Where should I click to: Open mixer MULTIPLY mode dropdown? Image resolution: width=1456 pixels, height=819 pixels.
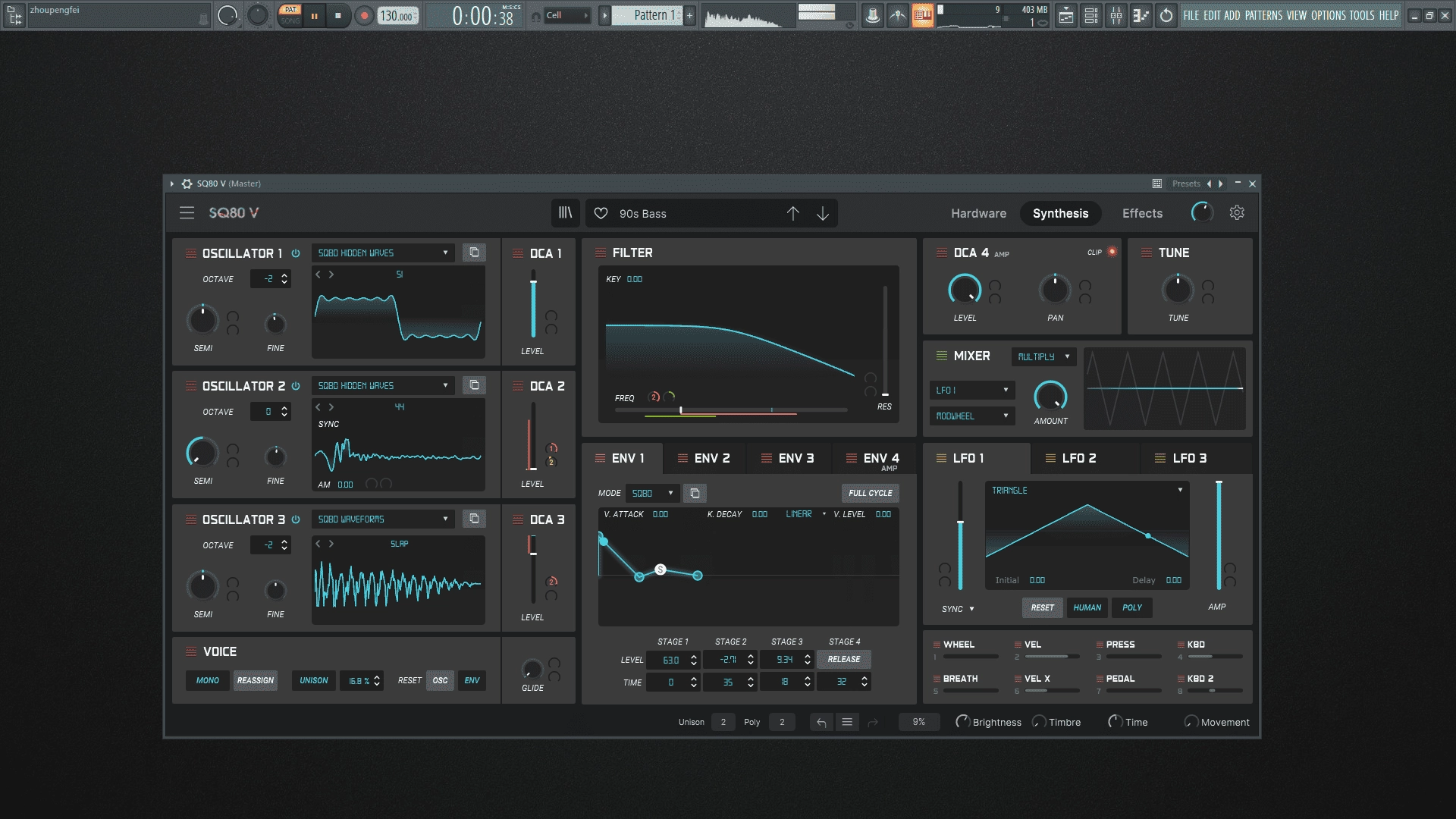1043,356
